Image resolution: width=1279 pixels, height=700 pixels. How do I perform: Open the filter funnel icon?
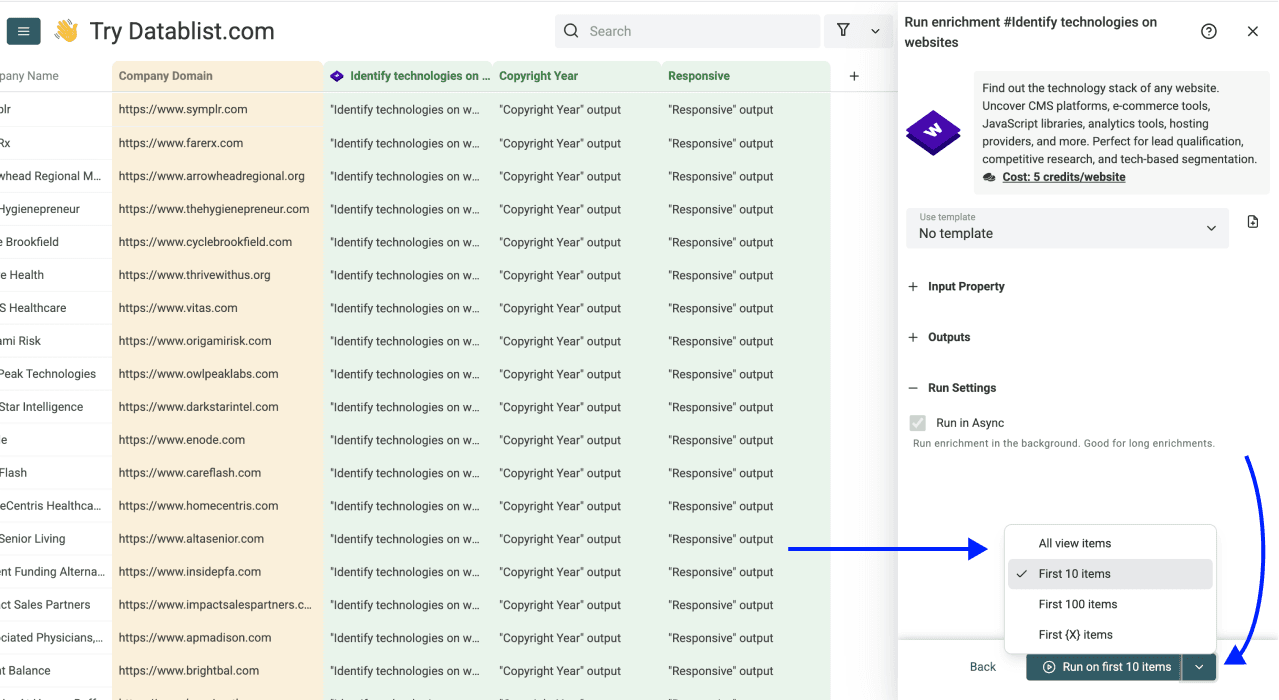pos(843,31)
